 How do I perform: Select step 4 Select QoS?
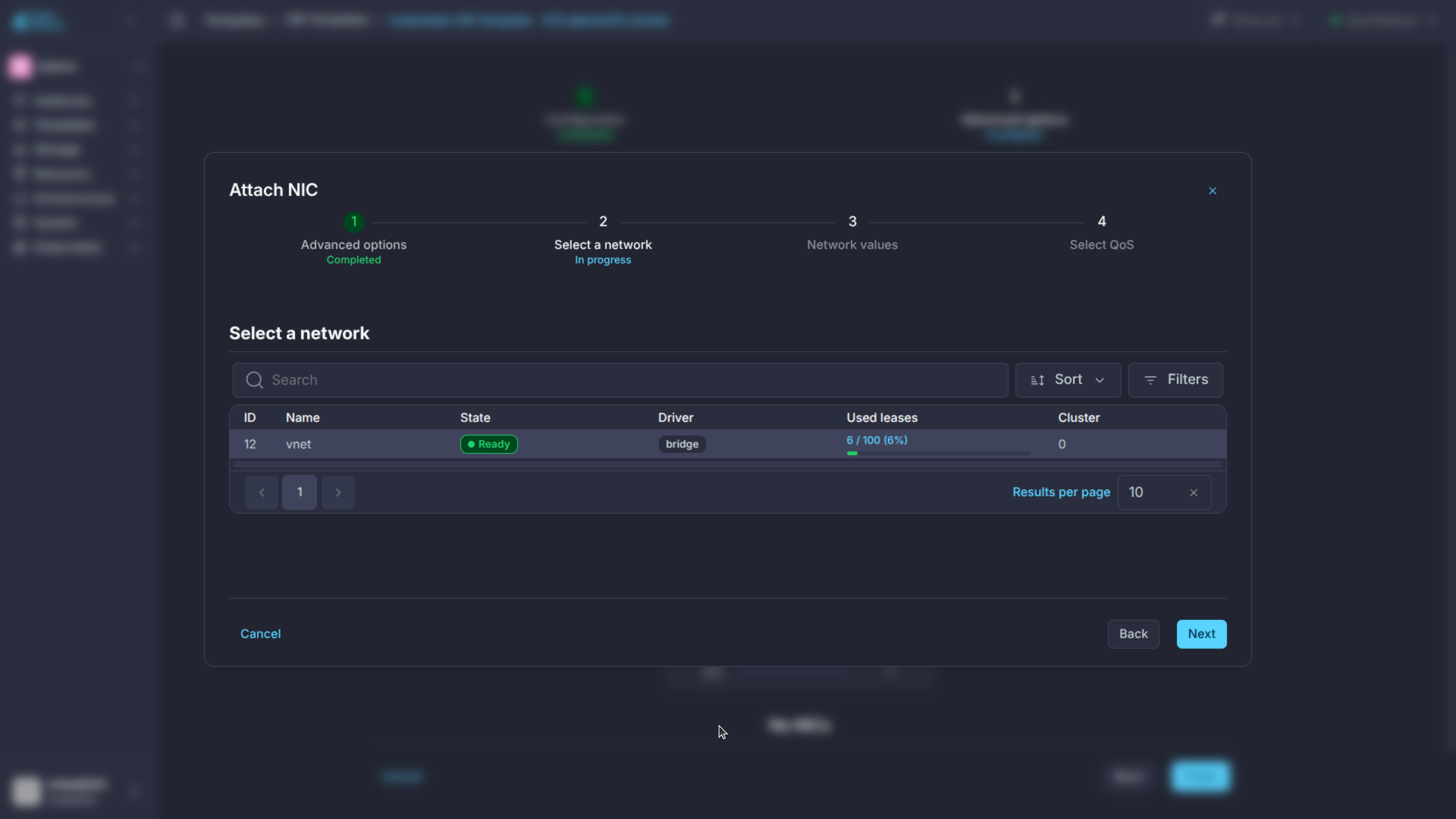click(1102, 234)
